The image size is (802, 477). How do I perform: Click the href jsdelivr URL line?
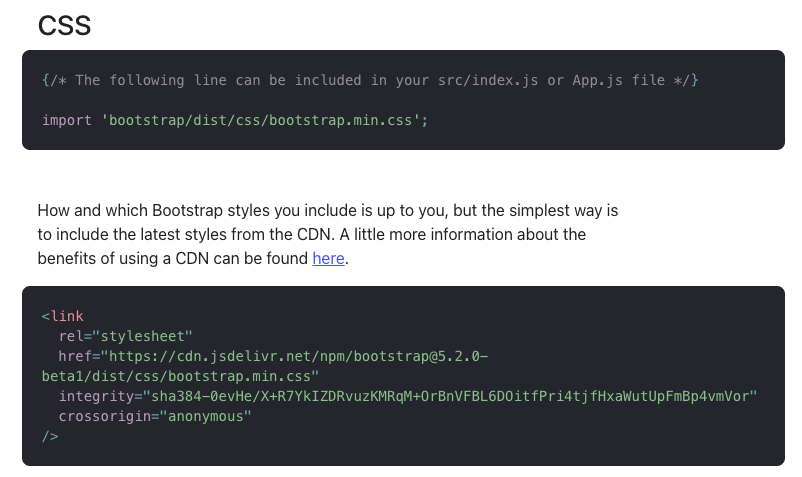[273, 356]
